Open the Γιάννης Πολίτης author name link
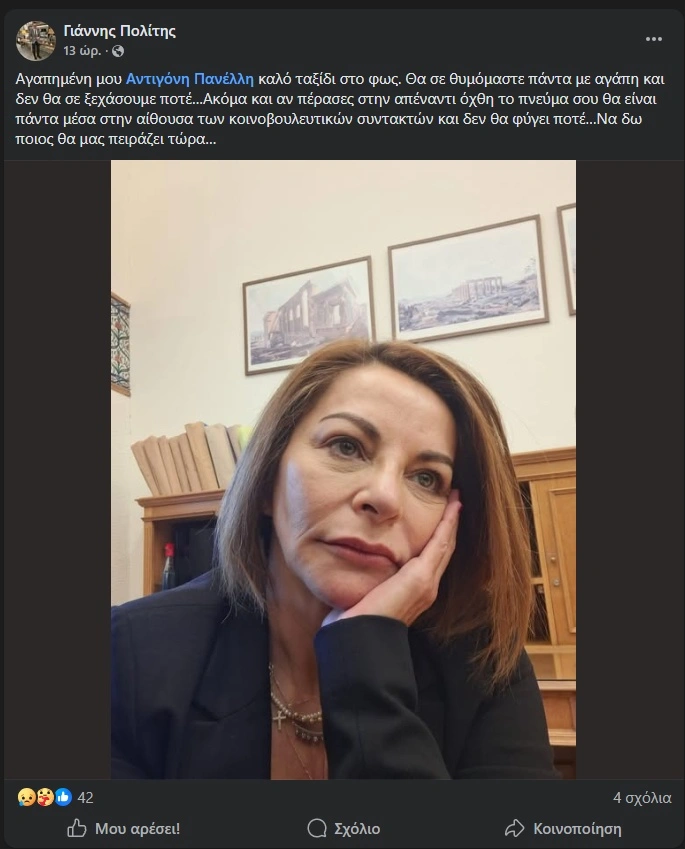685x849 pixels. tap(120, 31)
